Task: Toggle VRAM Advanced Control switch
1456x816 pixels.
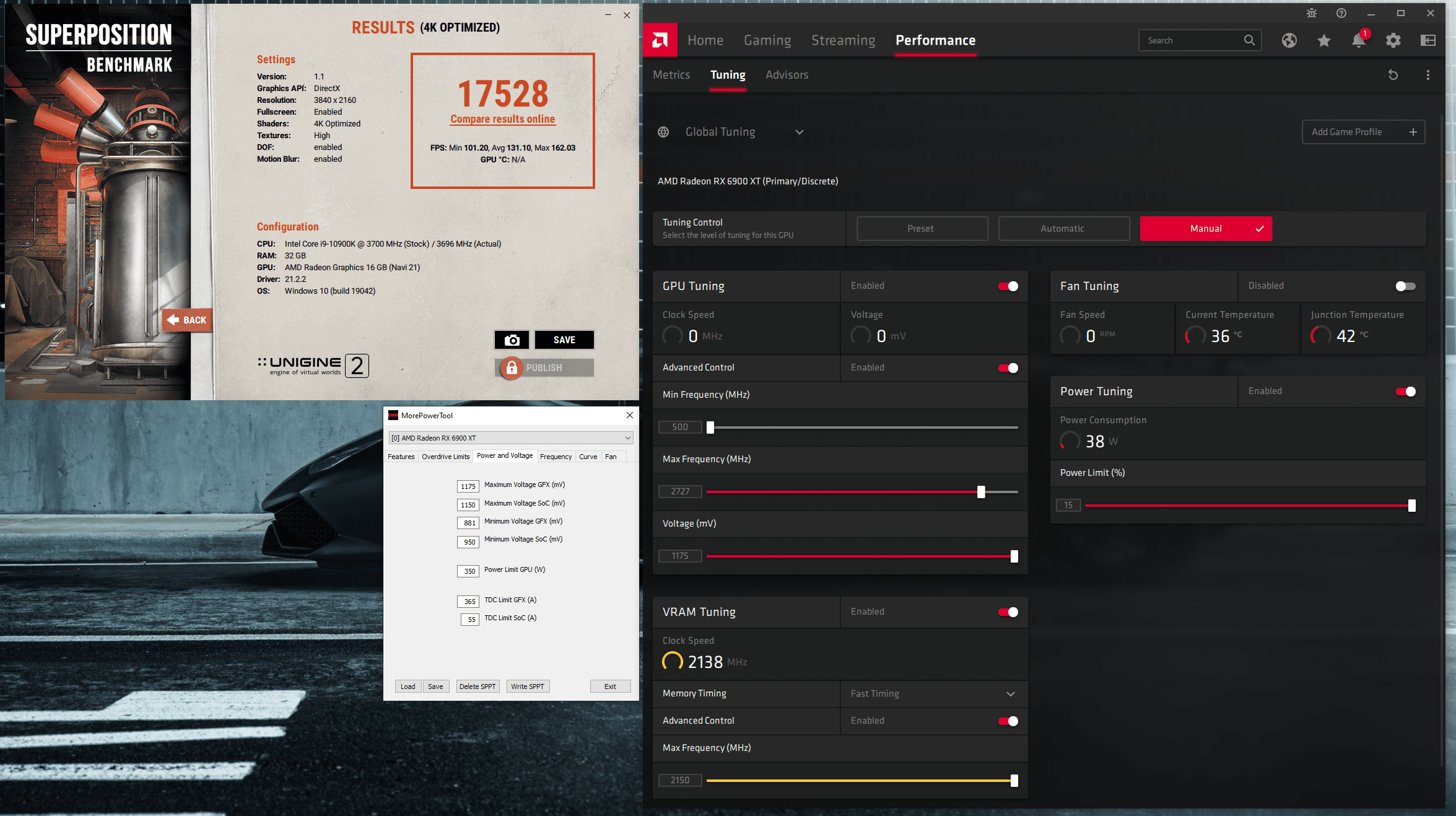Action: coord(1008,721)
